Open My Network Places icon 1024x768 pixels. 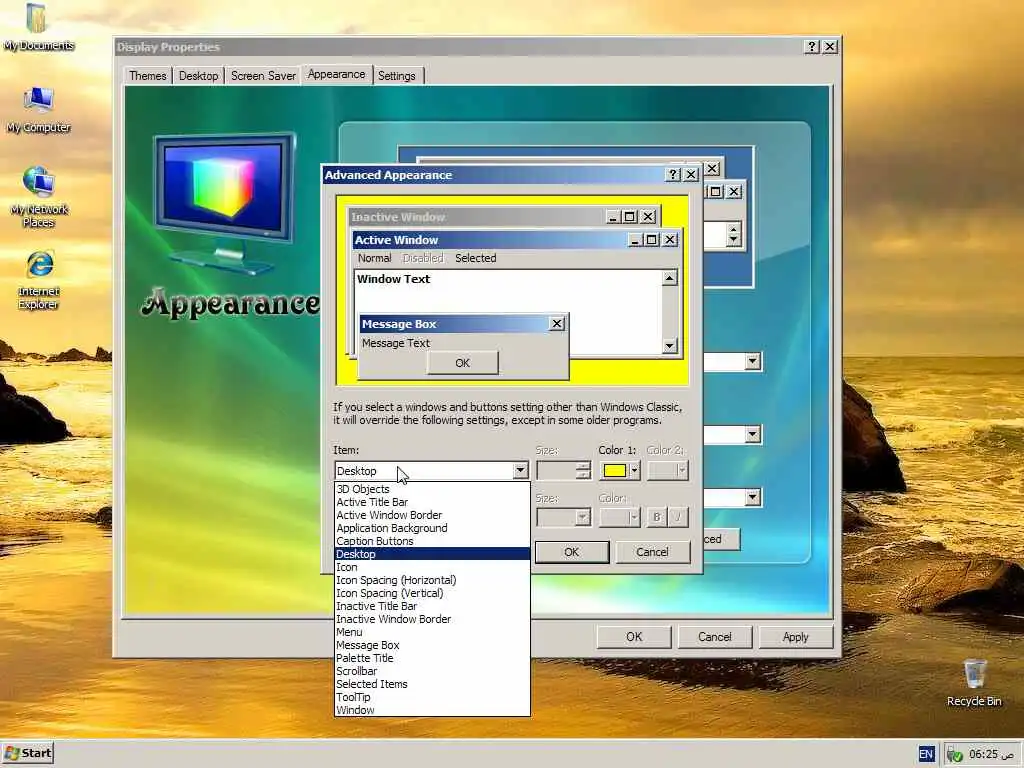[x=39, y=196]
